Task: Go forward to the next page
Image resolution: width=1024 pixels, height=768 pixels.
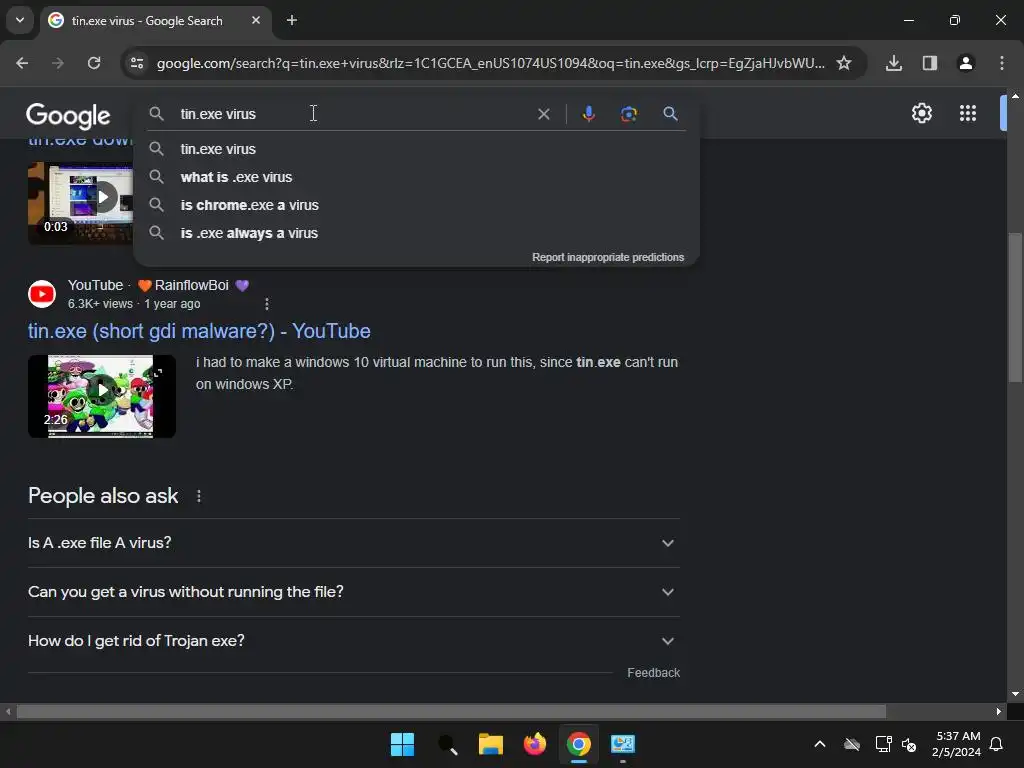Action: click(58, 63)
